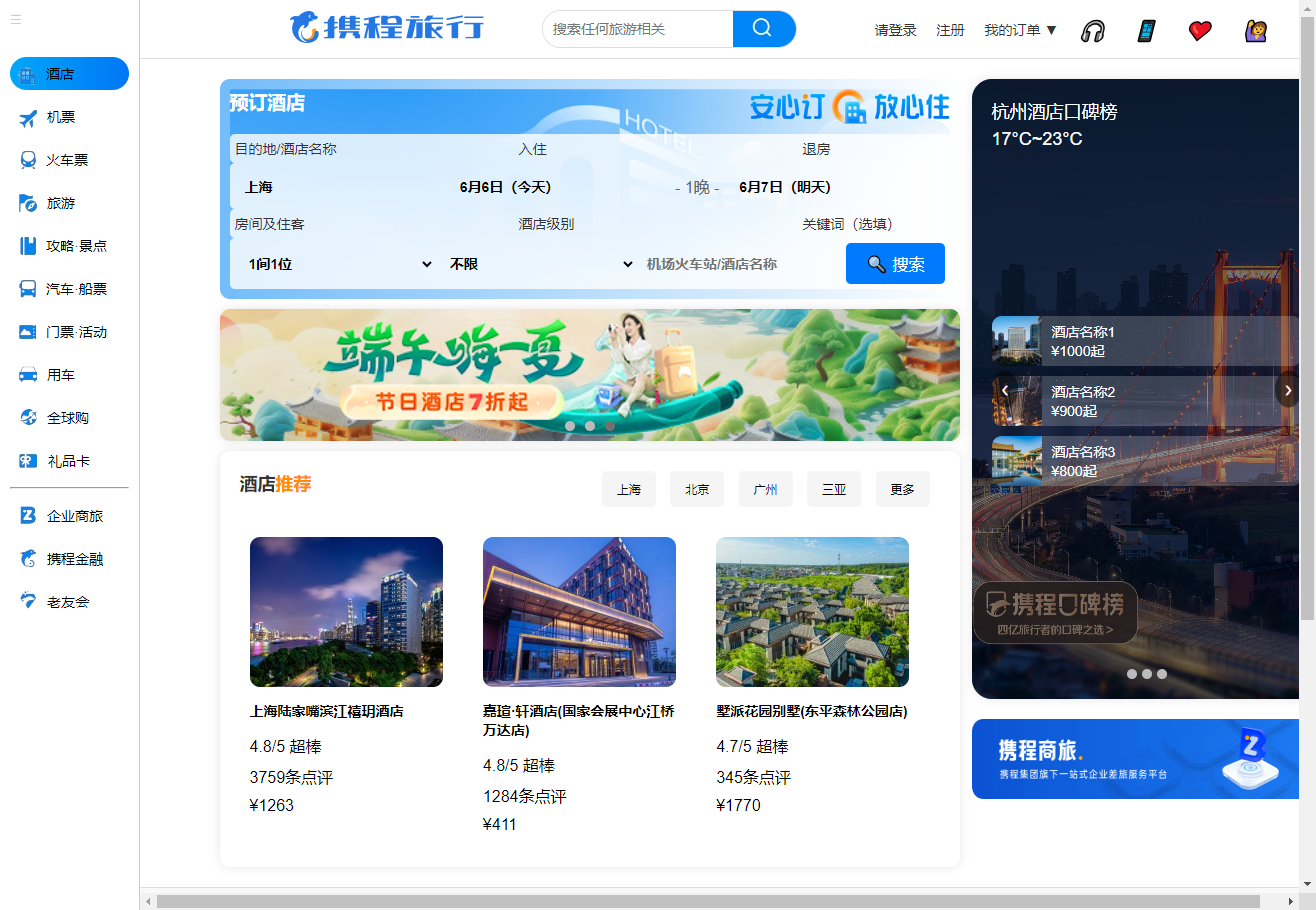This screenshot has height=910, width=1316.
Task: Click 3759条点评 review count
Action: click(x=291, y=778)
